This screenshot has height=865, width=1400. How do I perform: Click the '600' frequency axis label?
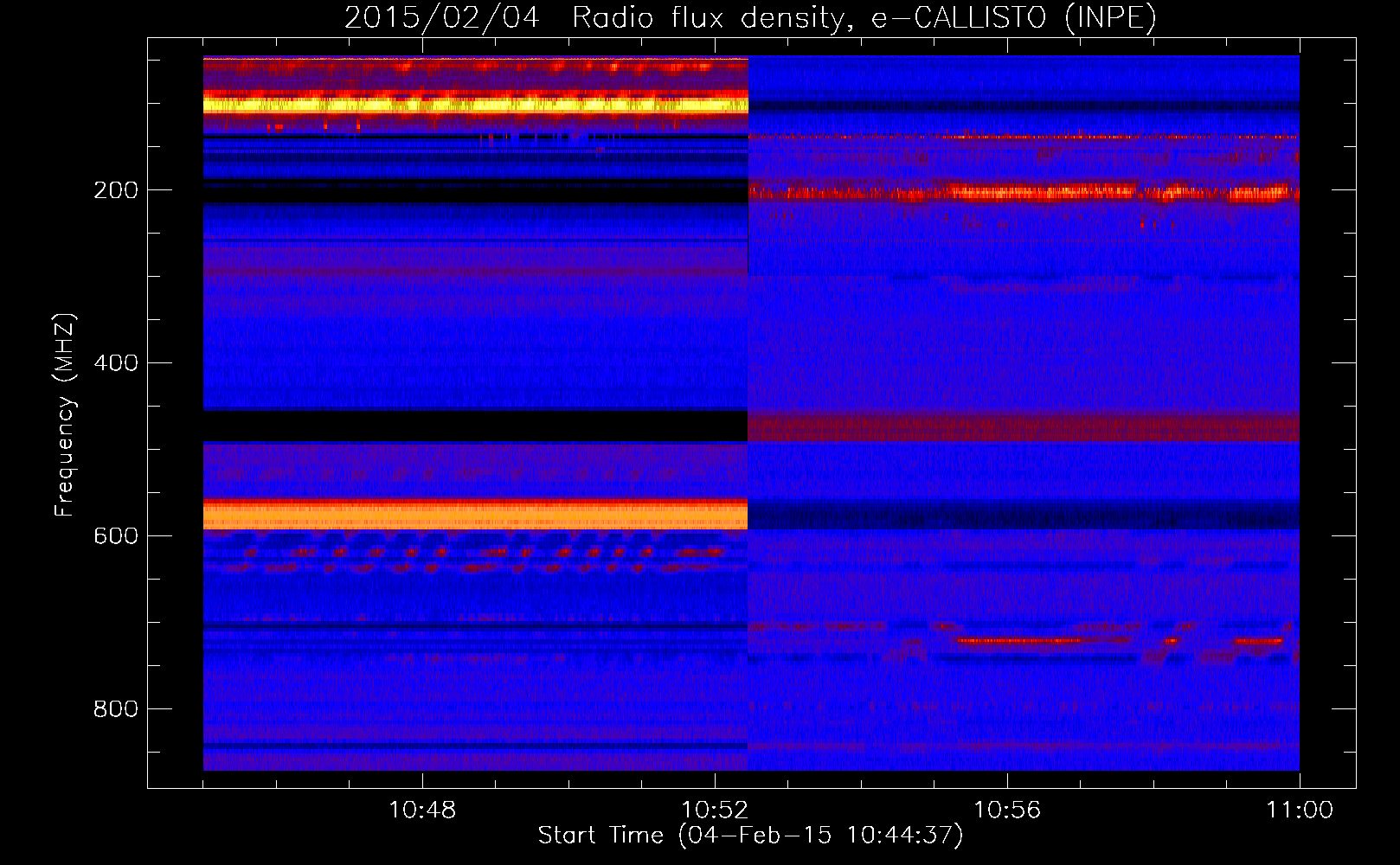[116, 536]
